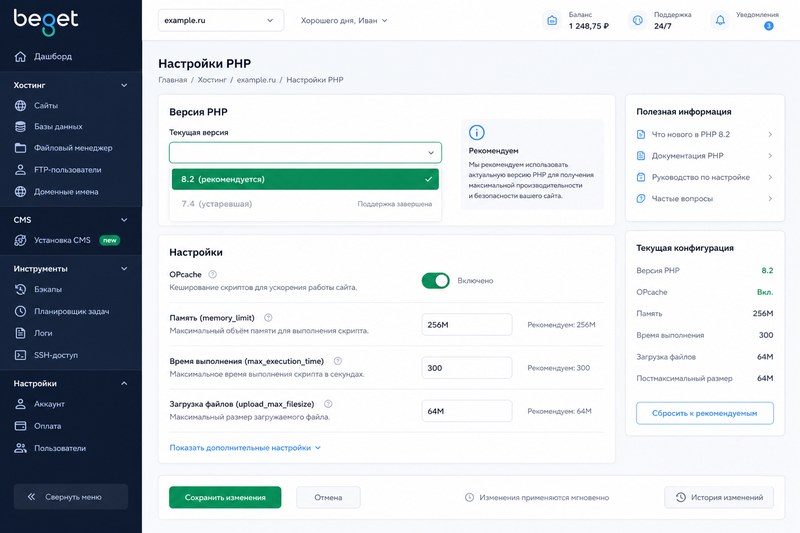Open 'Что нового в PHP 8.2' link
Screen dimensions: 800x533
705,135
